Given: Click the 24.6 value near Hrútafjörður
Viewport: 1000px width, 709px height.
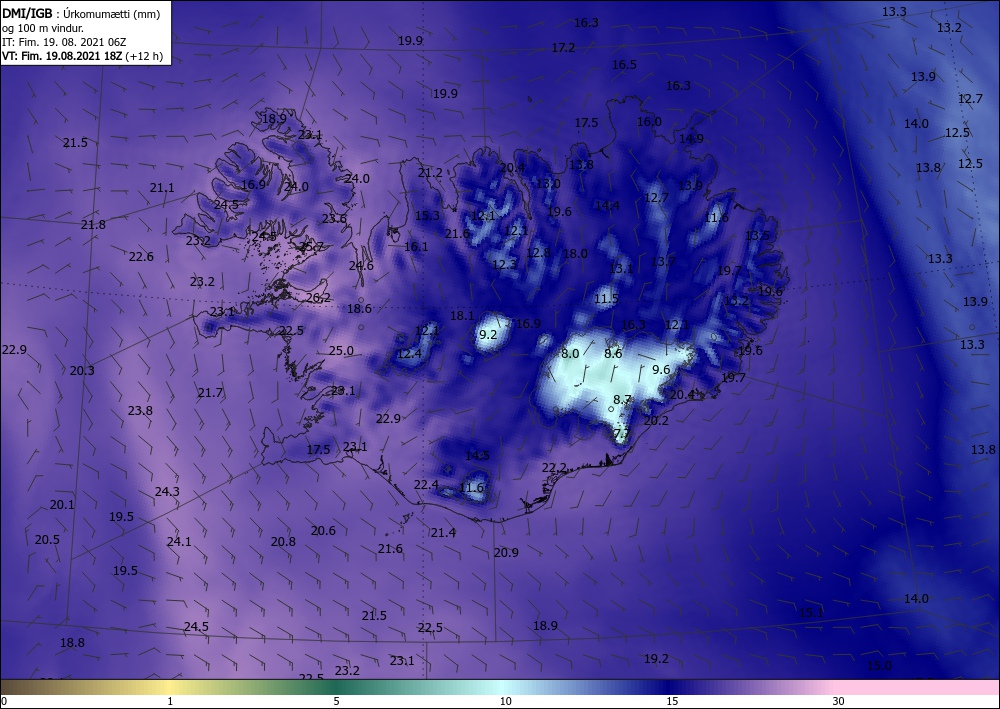Looking at the screenshot, I should (361, 266).
